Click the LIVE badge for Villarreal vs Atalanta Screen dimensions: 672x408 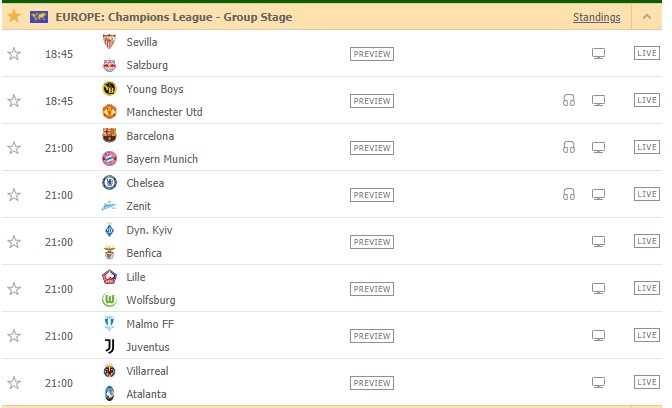pos(647,382)
